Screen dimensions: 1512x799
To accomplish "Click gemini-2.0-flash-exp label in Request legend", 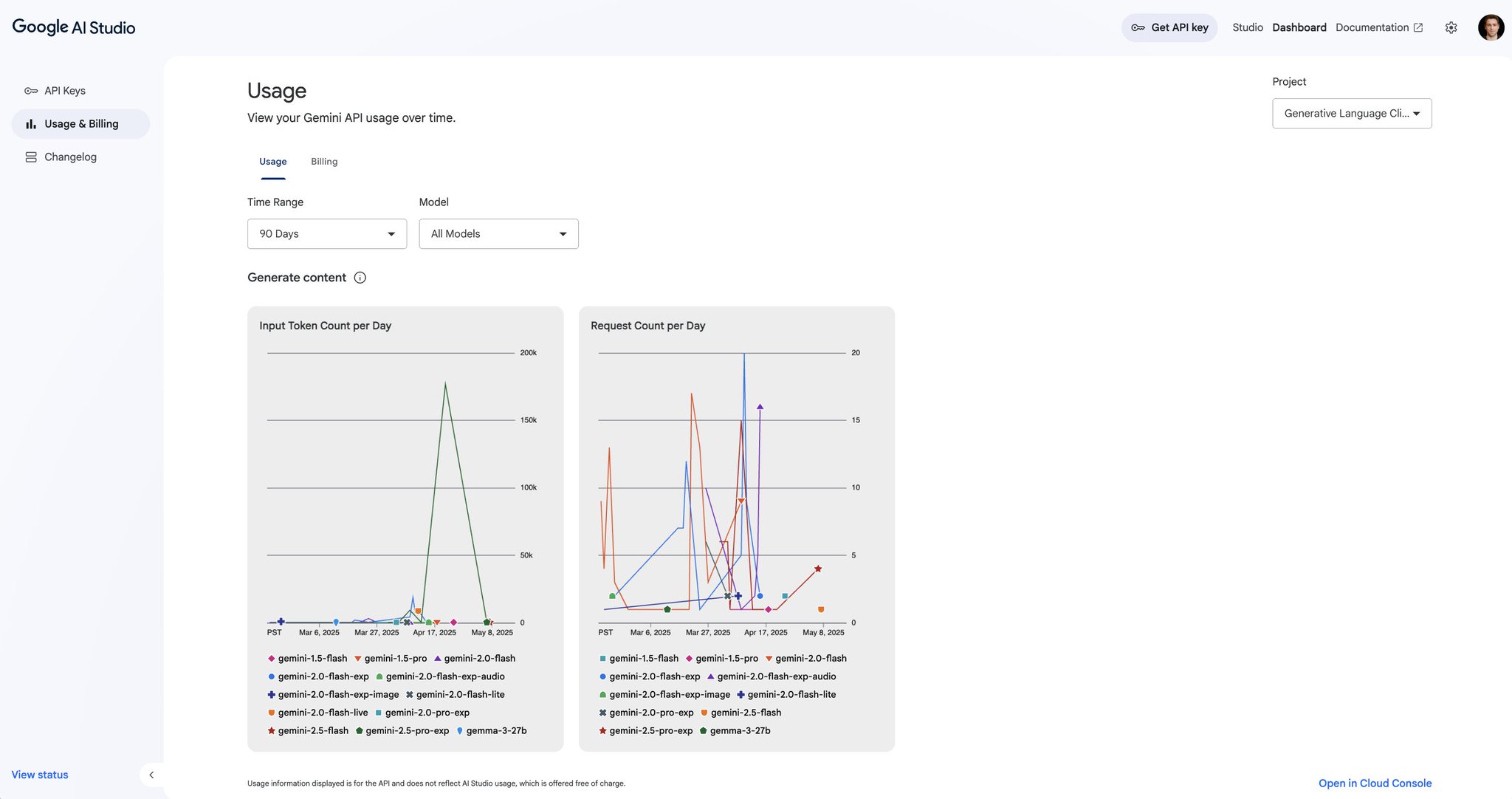I will tap(655, 676).
